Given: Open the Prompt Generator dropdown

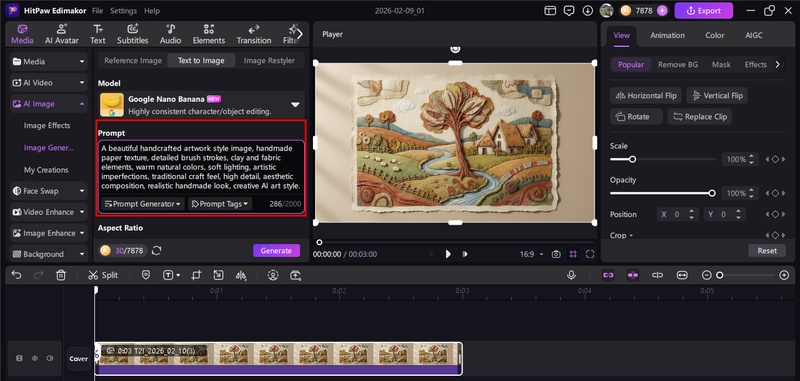Looking at the screenshot, I should coord(142,204).
